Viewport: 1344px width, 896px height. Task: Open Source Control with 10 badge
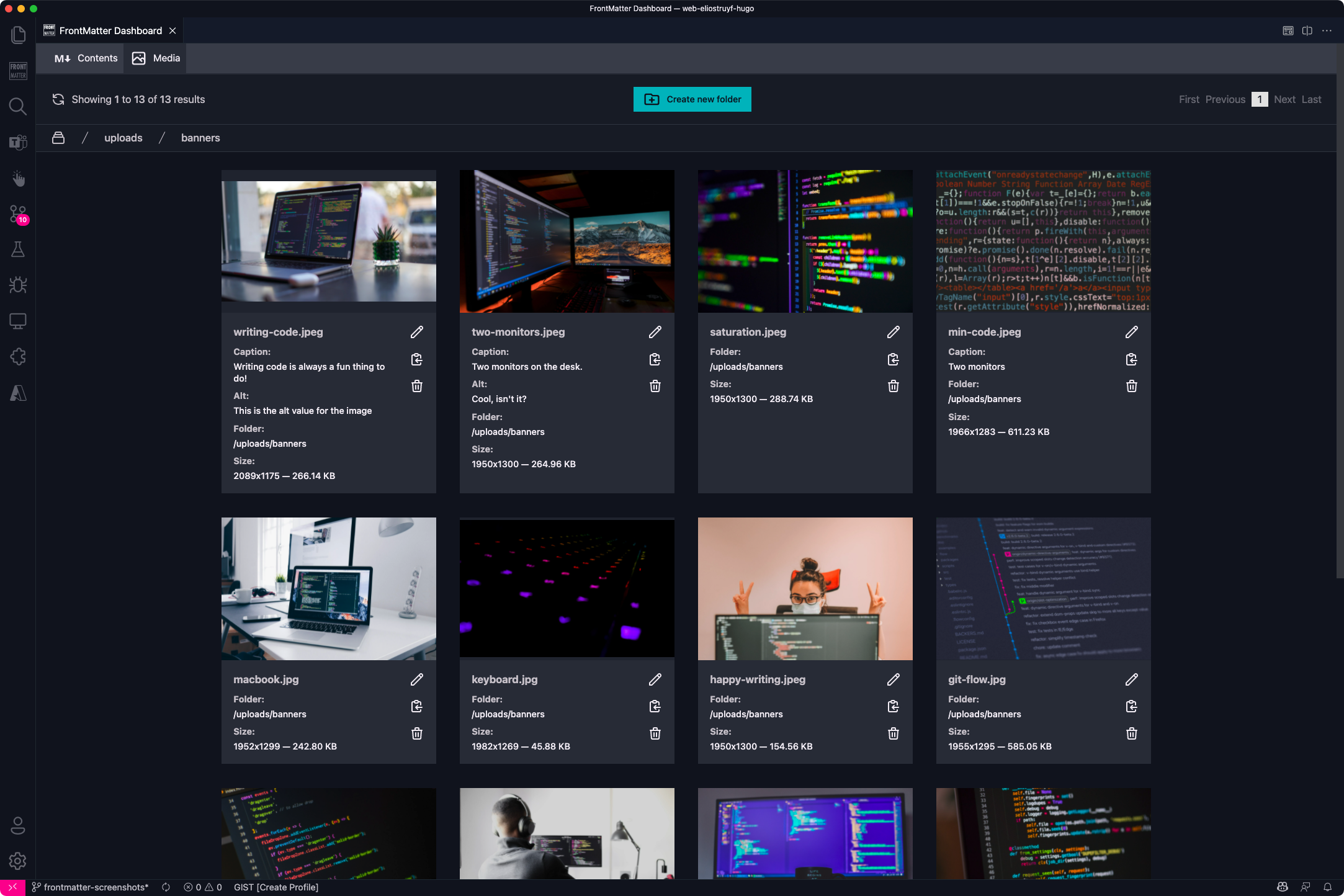click(18, 214)
